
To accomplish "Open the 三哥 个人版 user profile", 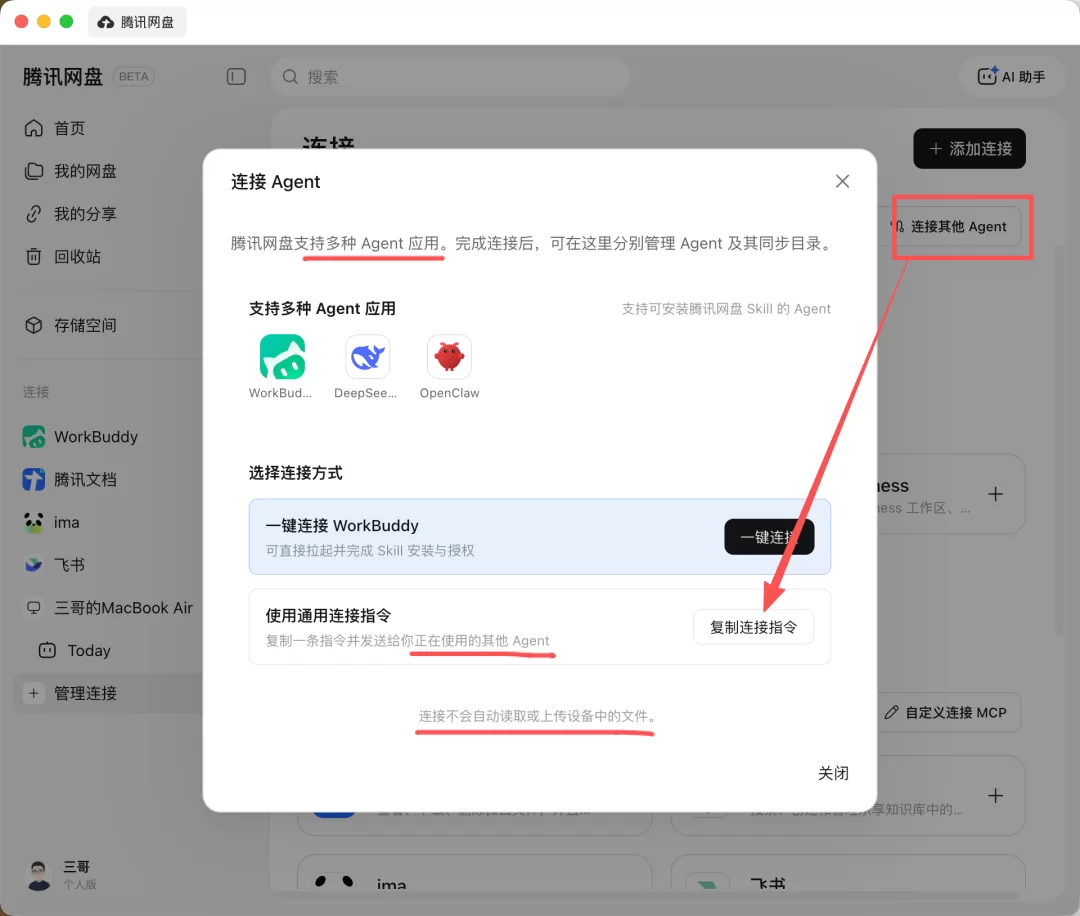I will 62,875.
